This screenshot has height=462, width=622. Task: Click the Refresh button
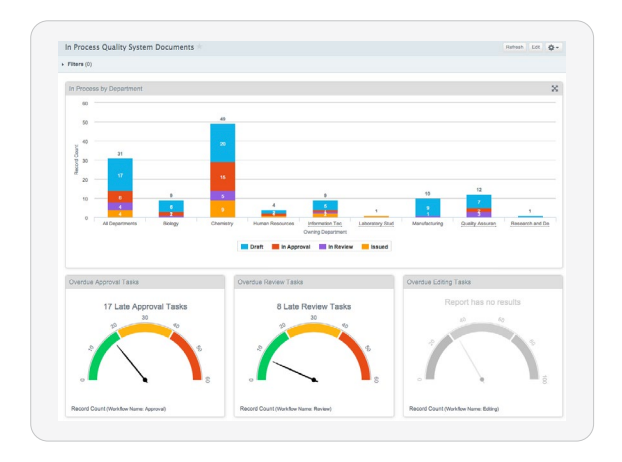514,47
